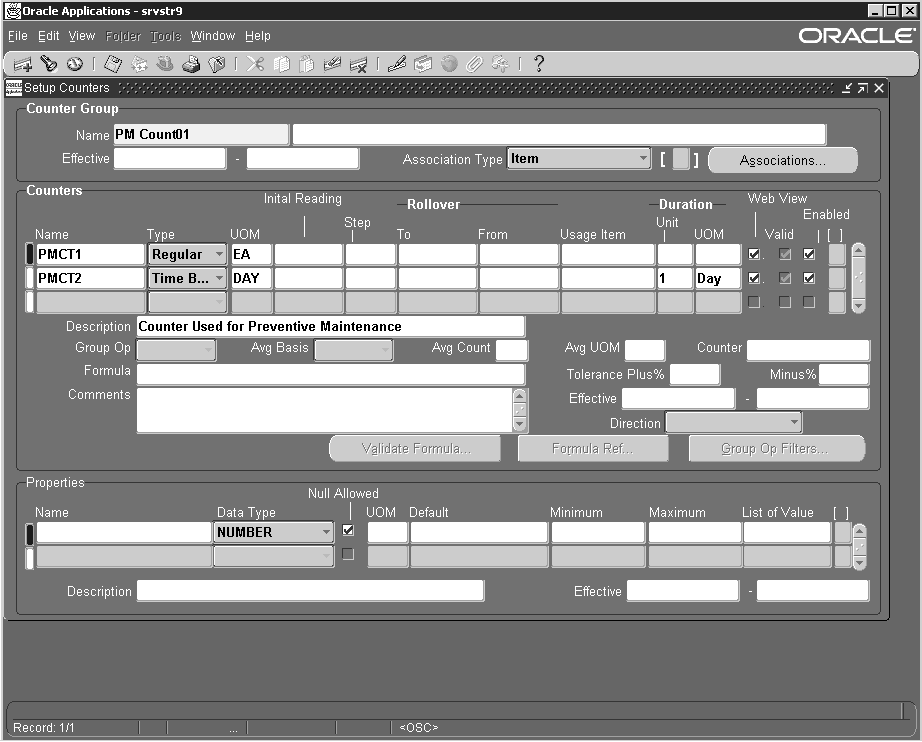Toggle Valid checkbox for PMCT2

(785, 278)
